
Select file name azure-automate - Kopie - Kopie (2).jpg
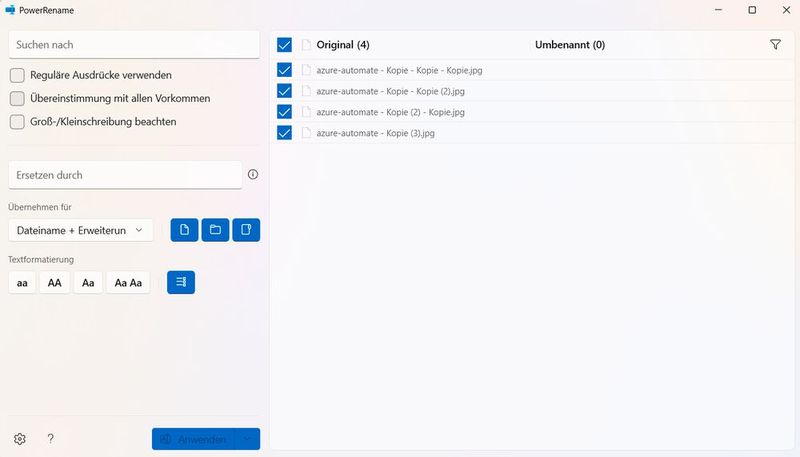(x=390, y=91)
